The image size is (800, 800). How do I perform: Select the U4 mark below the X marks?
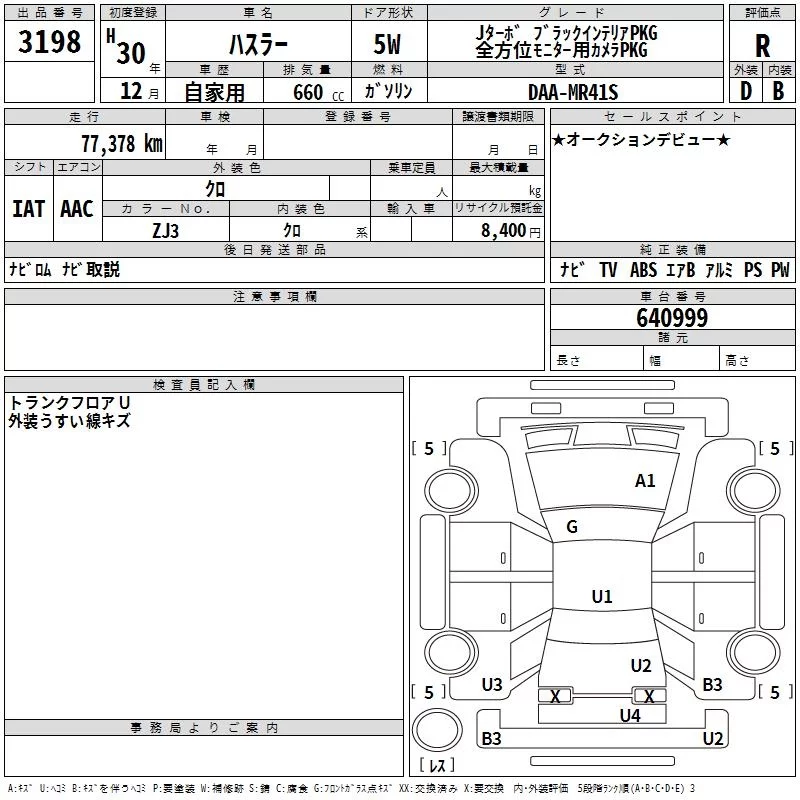[x=630, y=716]
